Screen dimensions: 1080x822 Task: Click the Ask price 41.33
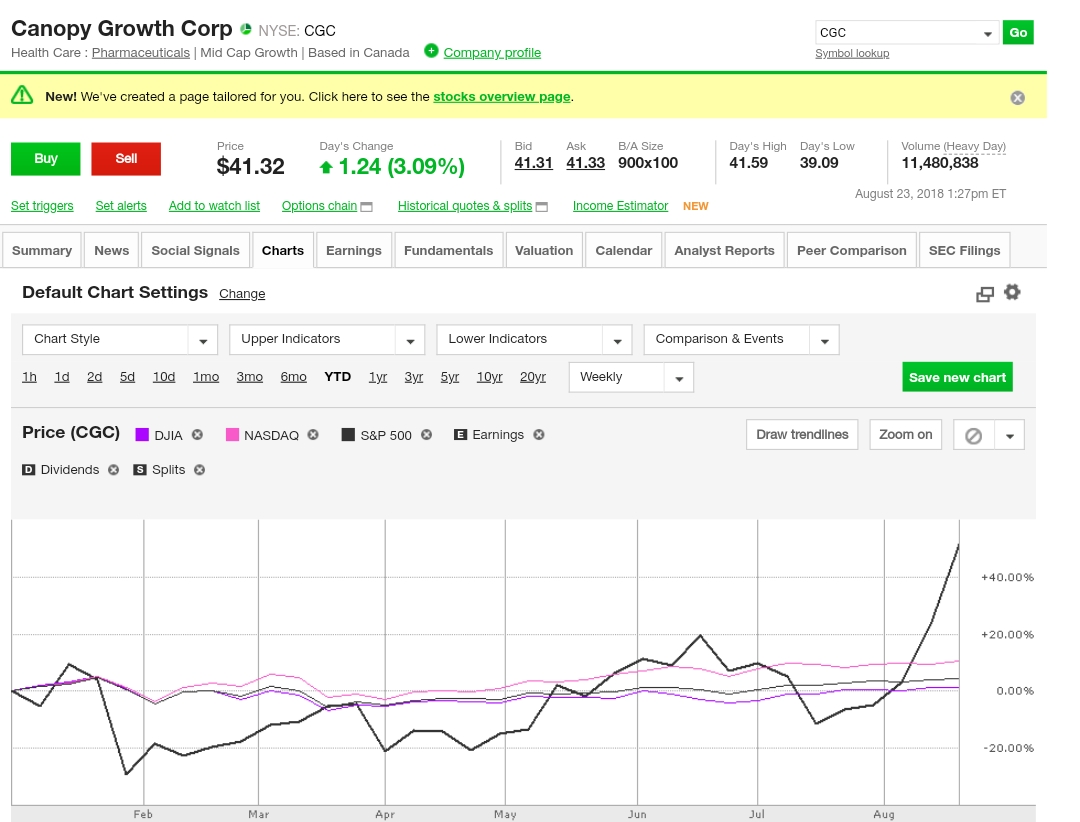[x=585, y=163]
